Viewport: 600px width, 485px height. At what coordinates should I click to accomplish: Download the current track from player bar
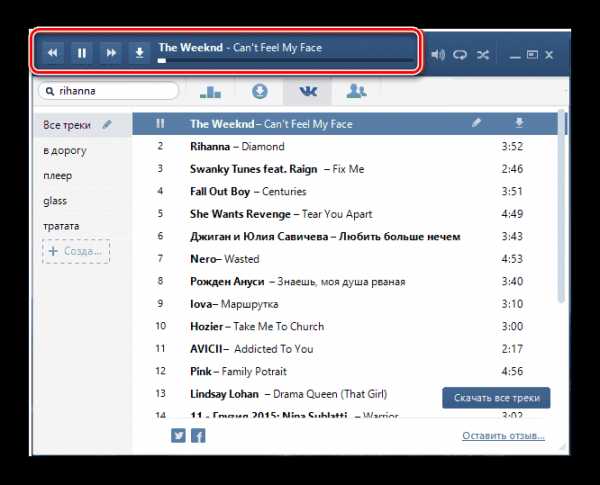(x=140, y=53)
